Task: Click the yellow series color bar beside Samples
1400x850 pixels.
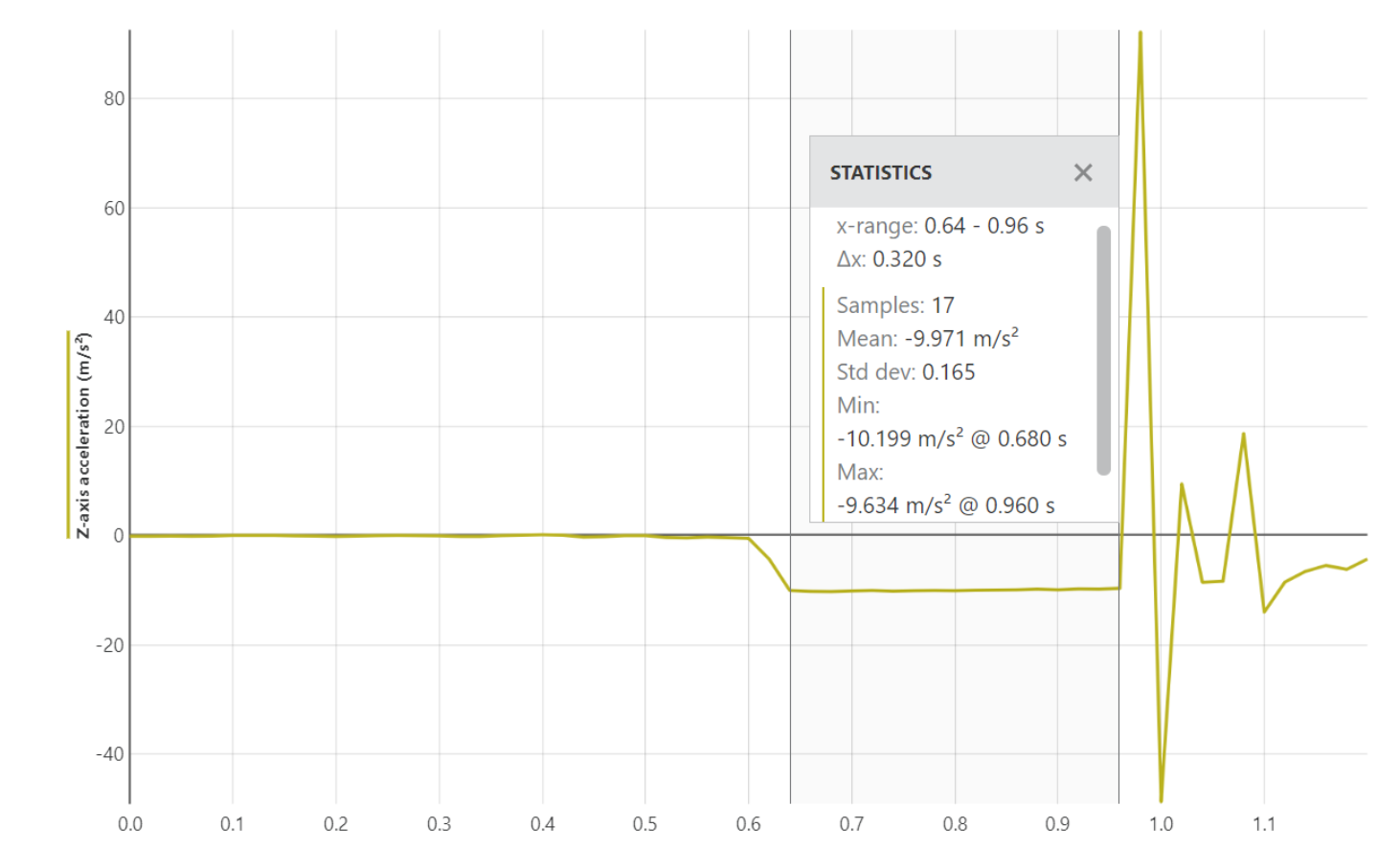Action: tap(824, 402)
